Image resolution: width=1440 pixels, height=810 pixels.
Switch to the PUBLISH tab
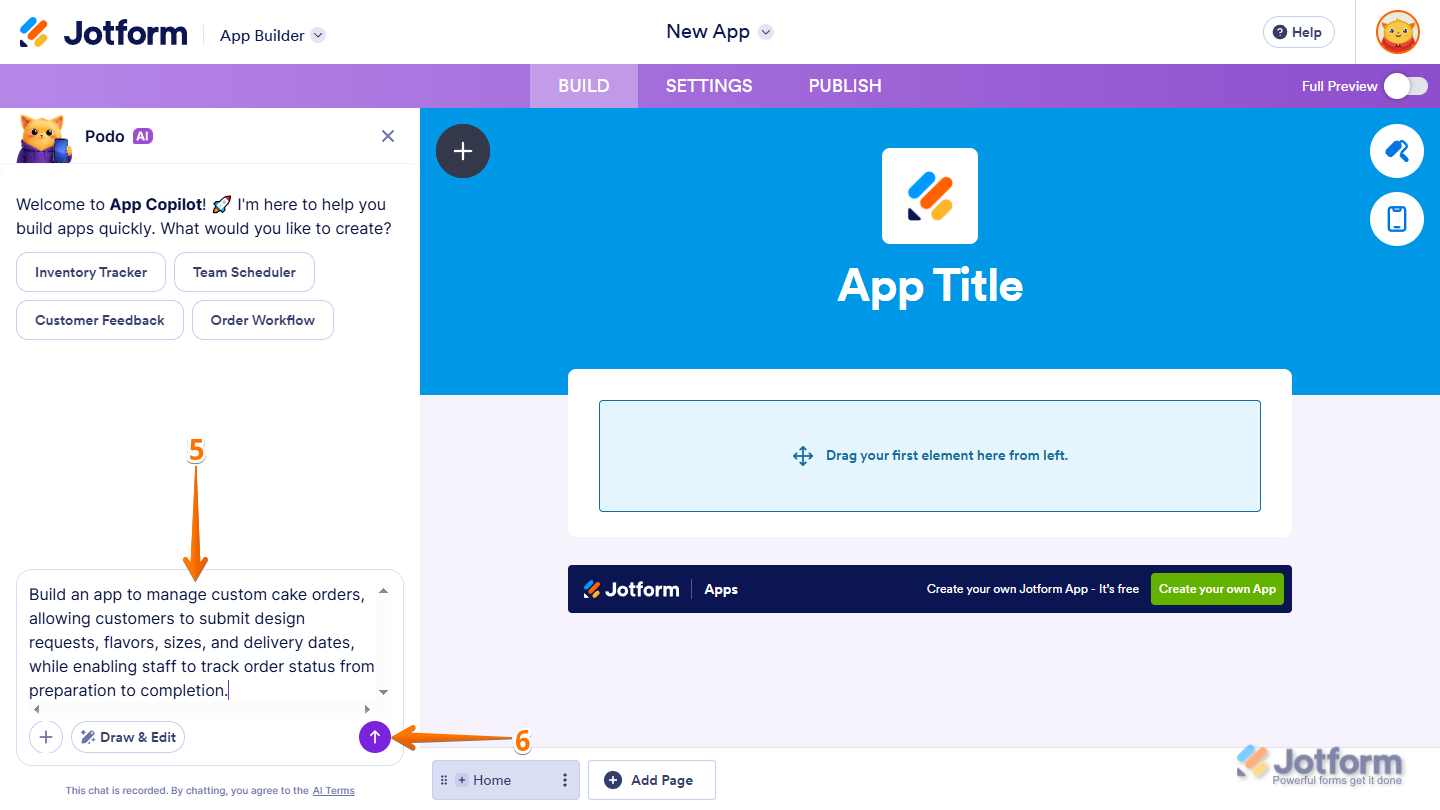click(x=845, y=86)
